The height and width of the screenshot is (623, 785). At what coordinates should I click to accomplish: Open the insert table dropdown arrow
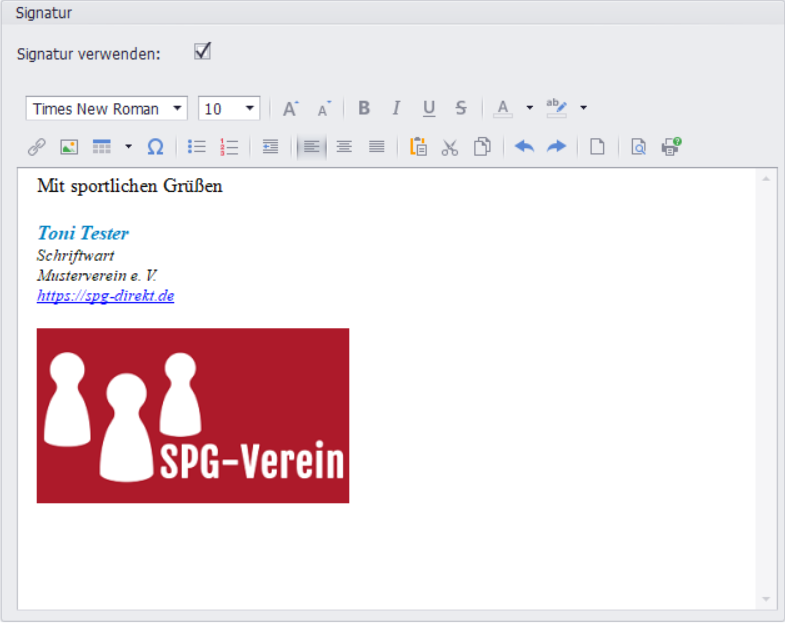click(128, 147)
